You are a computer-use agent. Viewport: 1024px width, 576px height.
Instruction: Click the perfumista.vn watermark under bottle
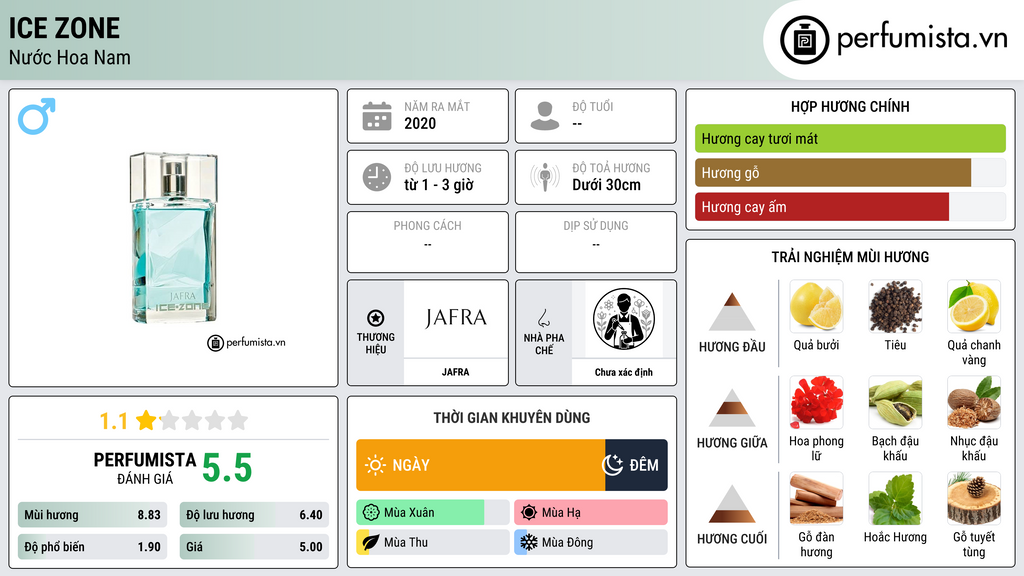[x=247, y=342]
